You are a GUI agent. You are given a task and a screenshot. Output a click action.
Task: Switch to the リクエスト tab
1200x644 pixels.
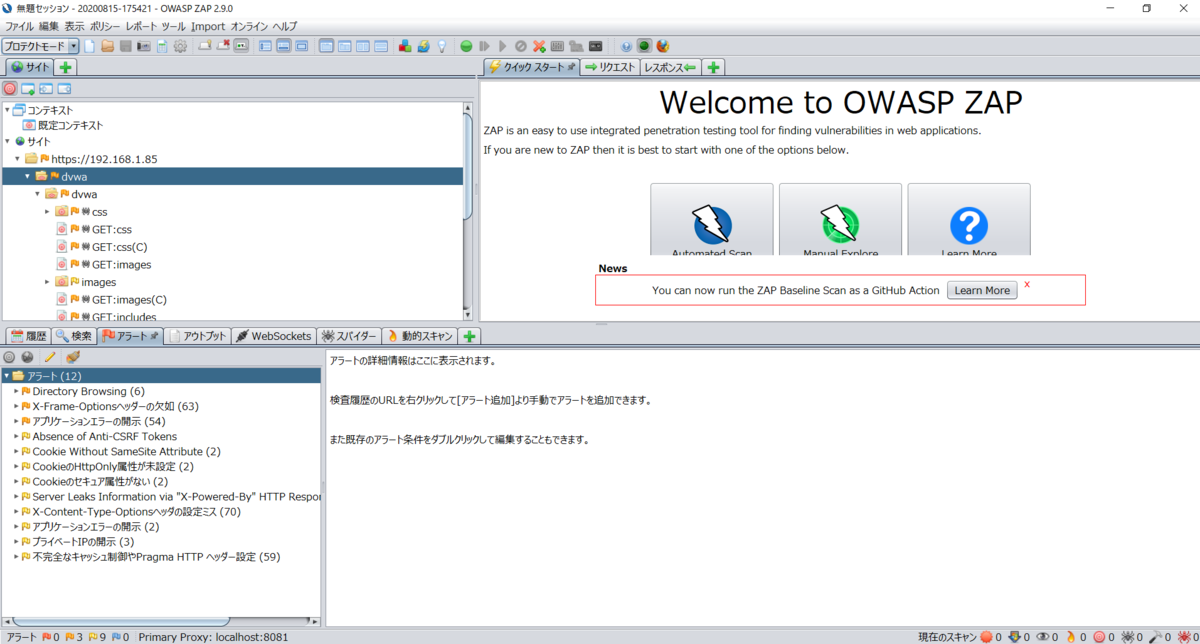pos(610,67)
